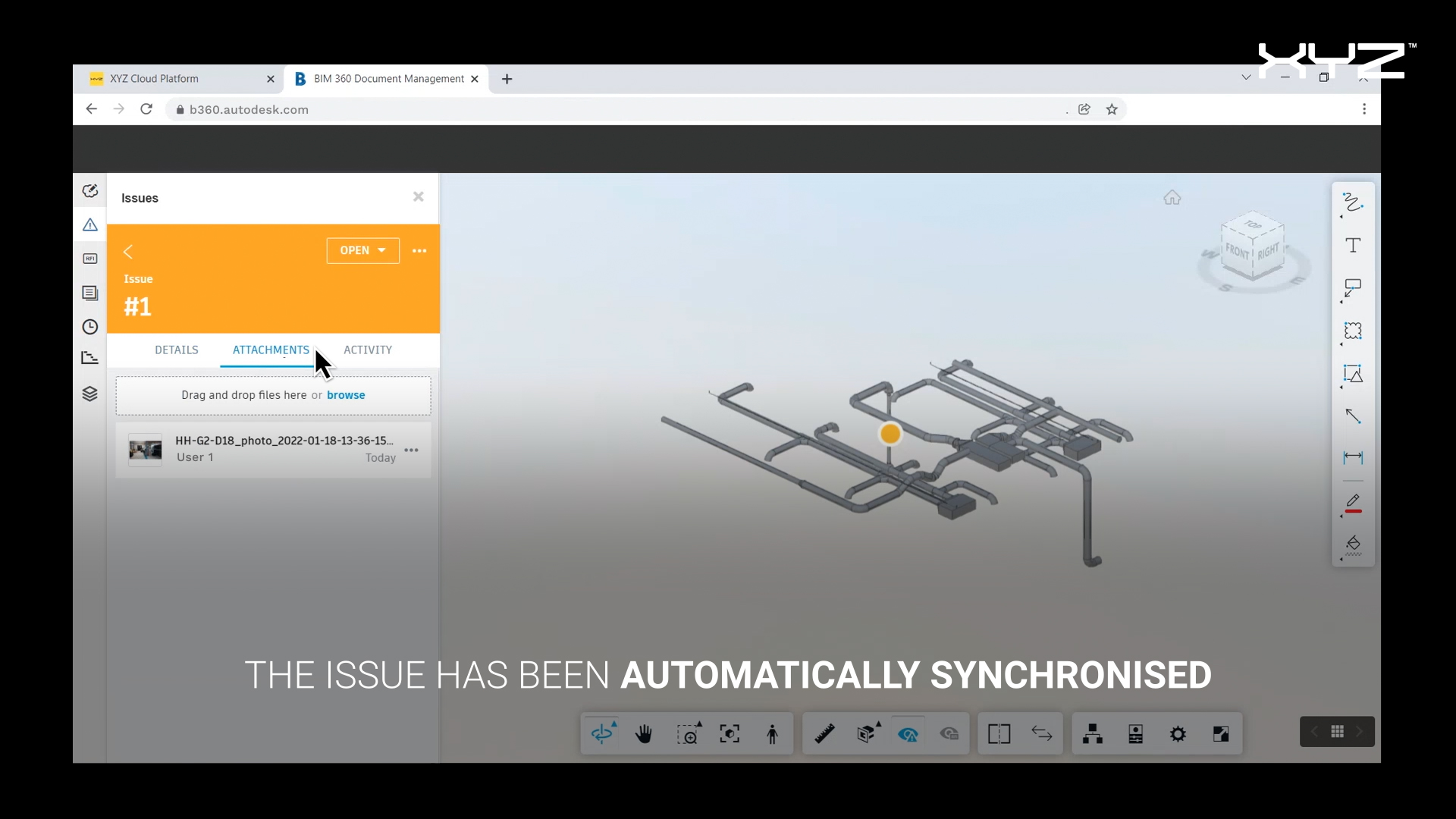The image size is (1456, 819).
Task: Open the Model Browser tool
Action: pos(1093,733)
